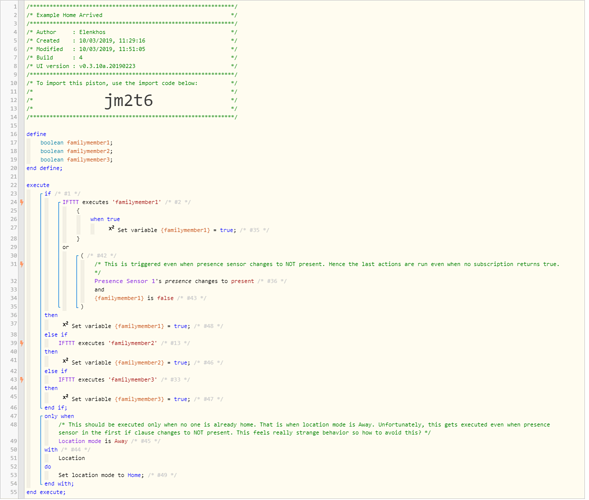Select the import code jm2t6
Screen dimensions: 589x500
click(129, 101)
